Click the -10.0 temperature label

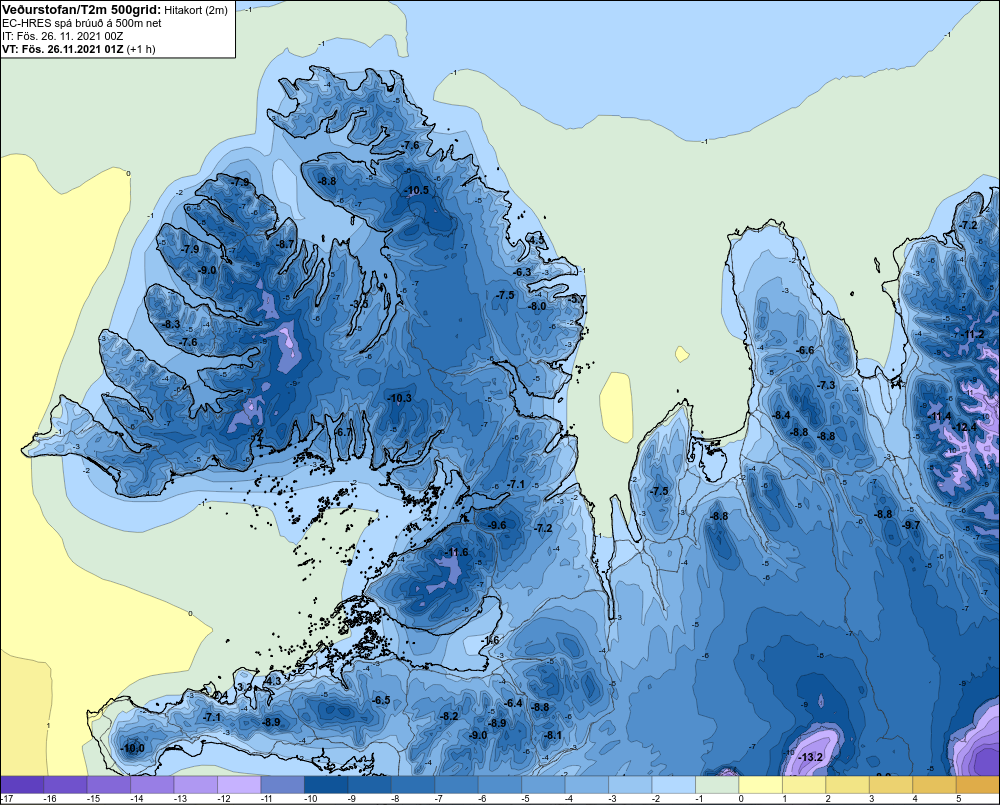click(133, 749)
